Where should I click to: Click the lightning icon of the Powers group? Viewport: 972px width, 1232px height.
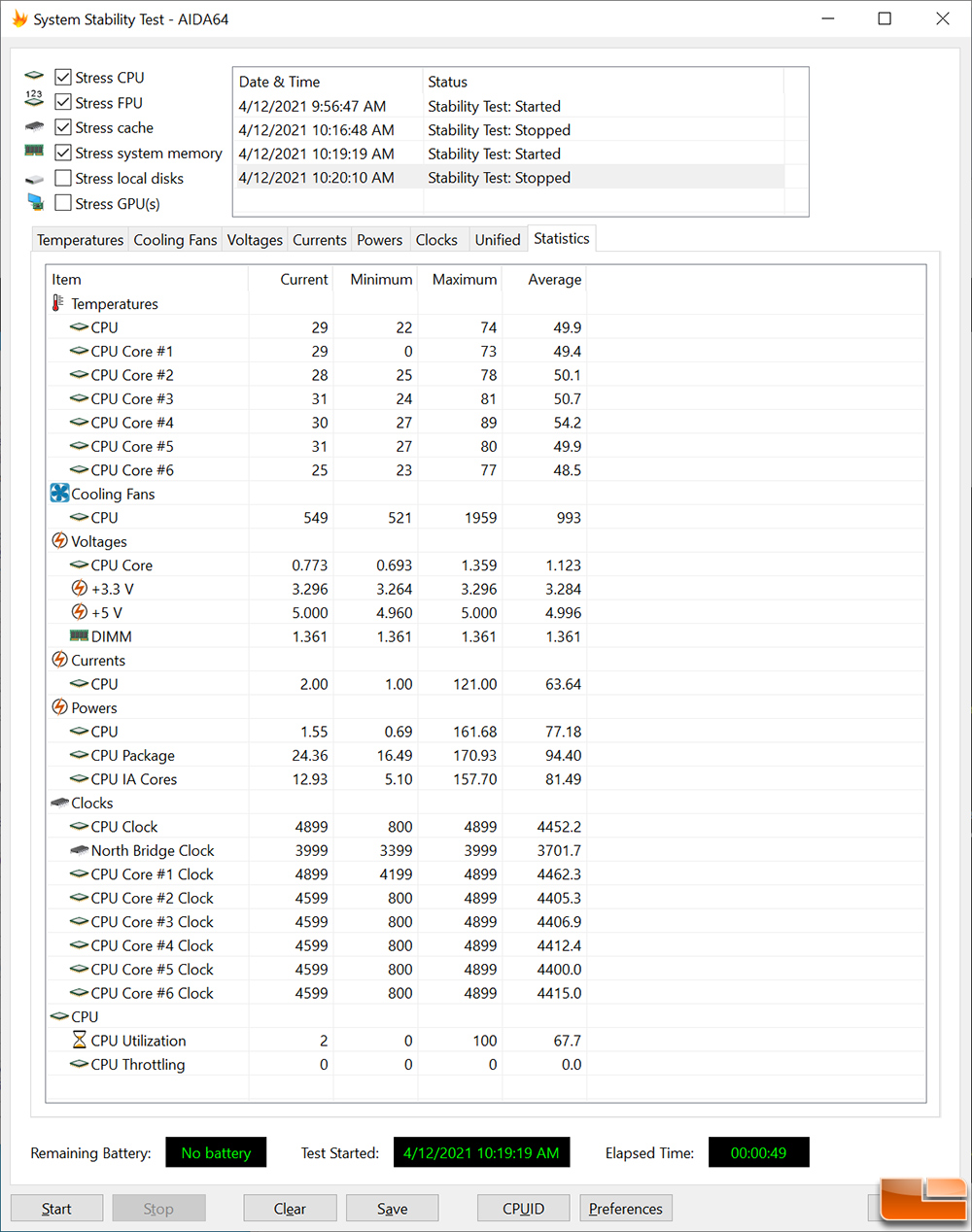pyautogui.click(x=59, y=706)
